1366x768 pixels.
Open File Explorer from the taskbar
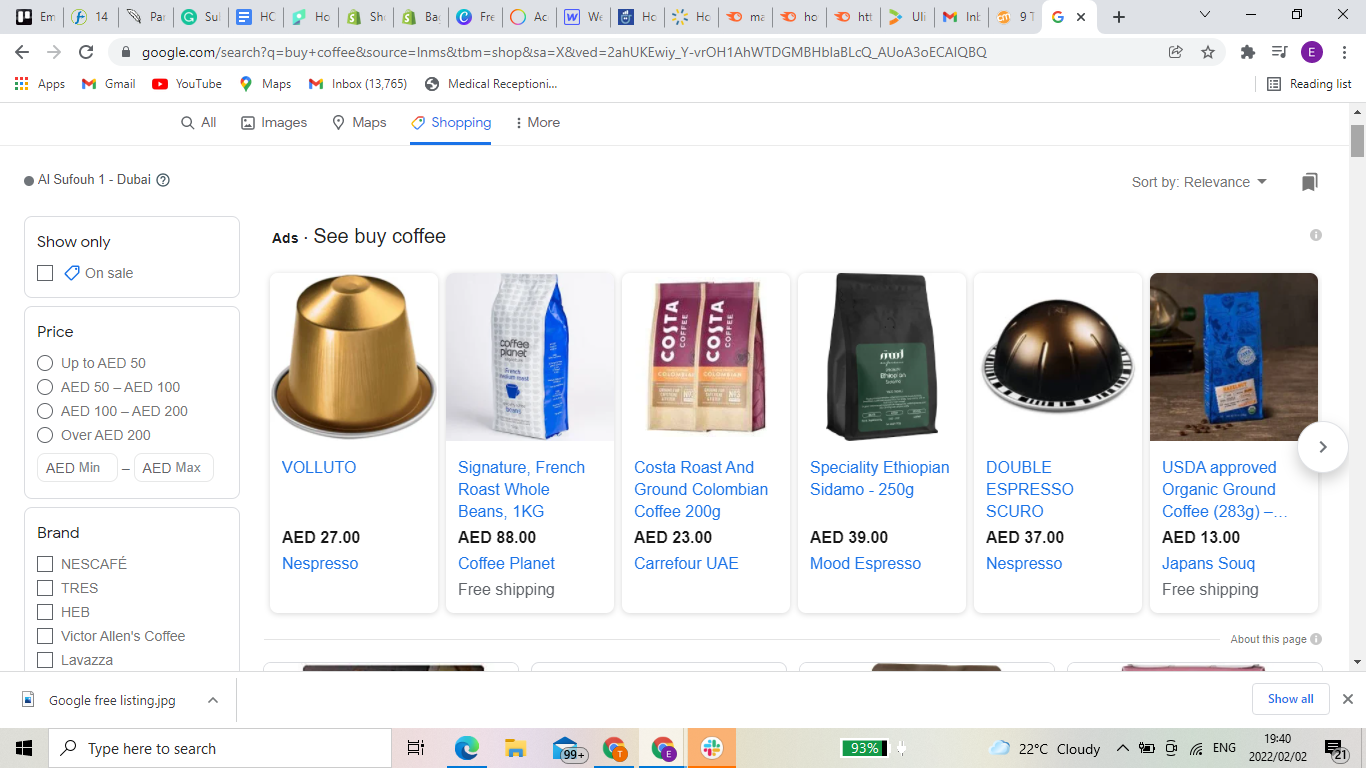[515, 748]
